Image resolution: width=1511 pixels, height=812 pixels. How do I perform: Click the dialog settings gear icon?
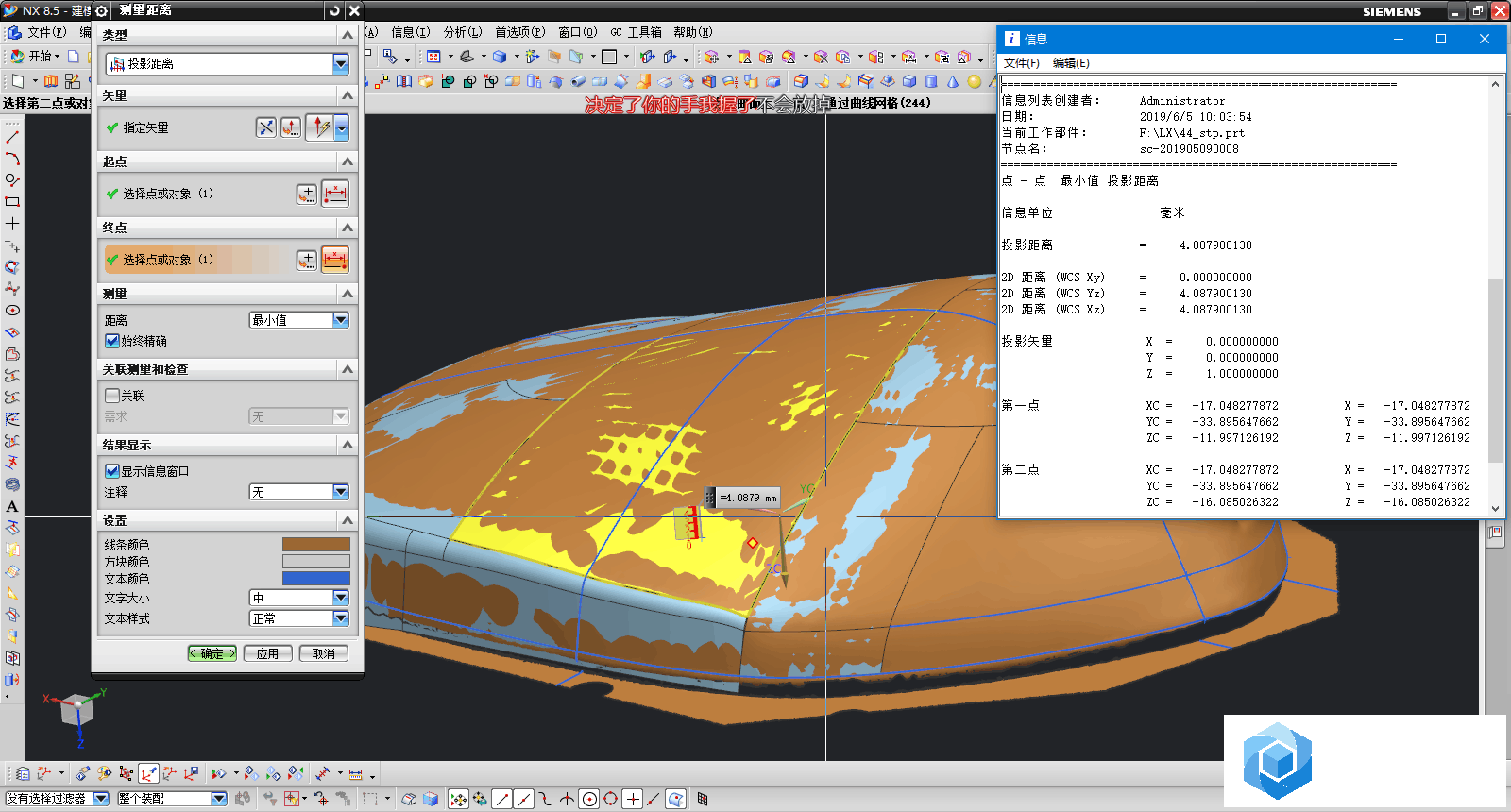click(101, 10)
